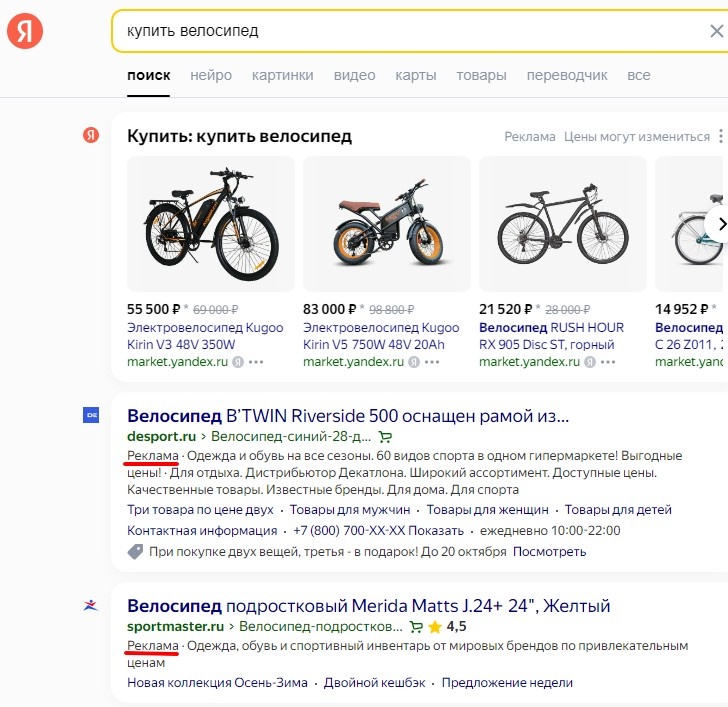Select the «видео» tab

pyautogui.click(x=354, y=75)
